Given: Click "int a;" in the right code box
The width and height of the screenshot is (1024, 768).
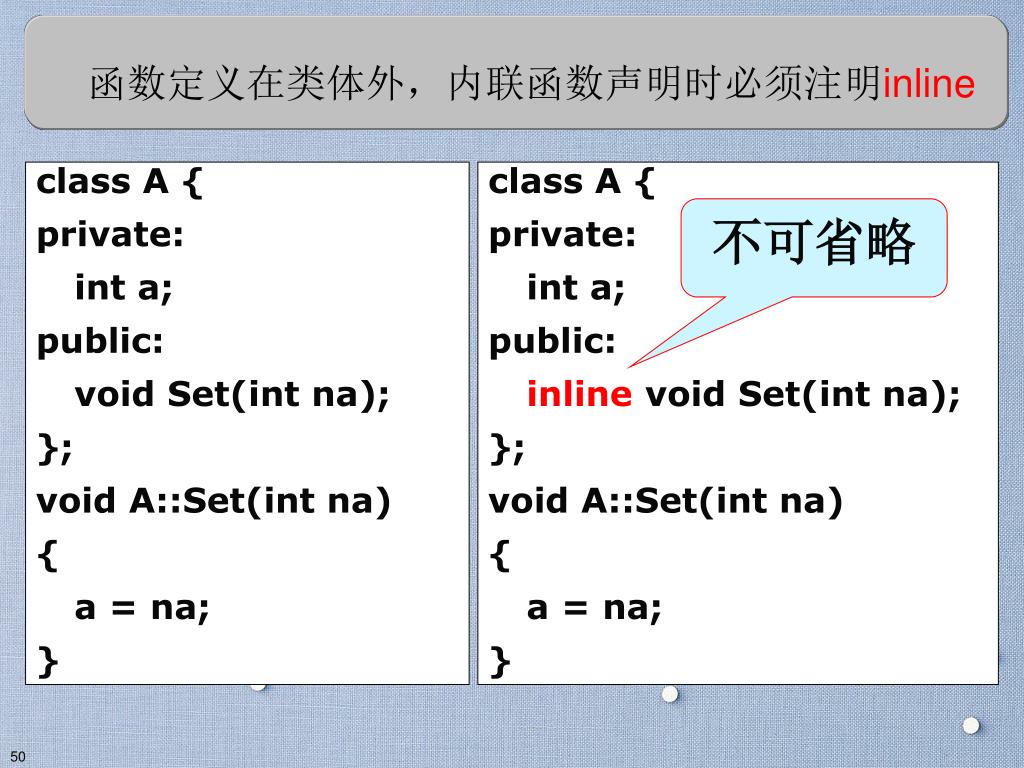Looking at the screenshot, I should (575, 288).
